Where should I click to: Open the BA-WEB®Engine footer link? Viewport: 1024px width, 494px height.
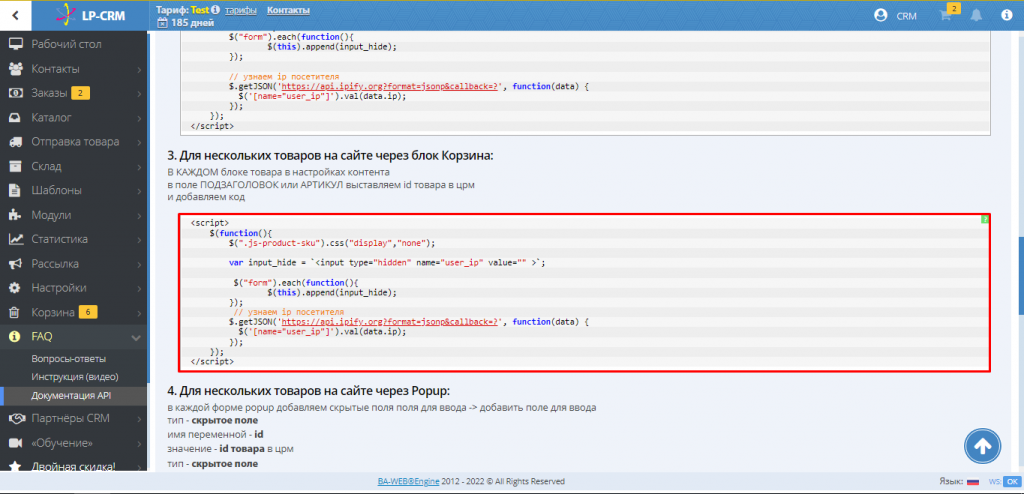click(x=408, y=482)
